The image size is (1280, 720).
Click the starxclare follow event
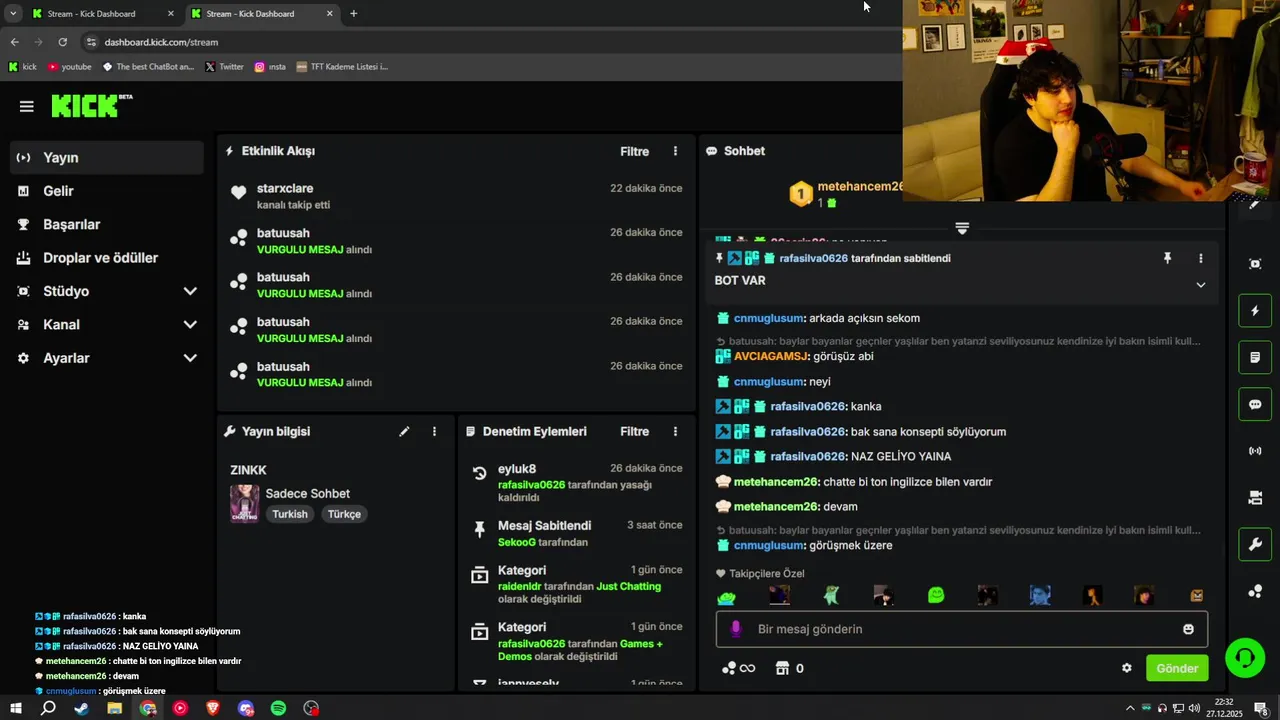[x=456, y=195]
